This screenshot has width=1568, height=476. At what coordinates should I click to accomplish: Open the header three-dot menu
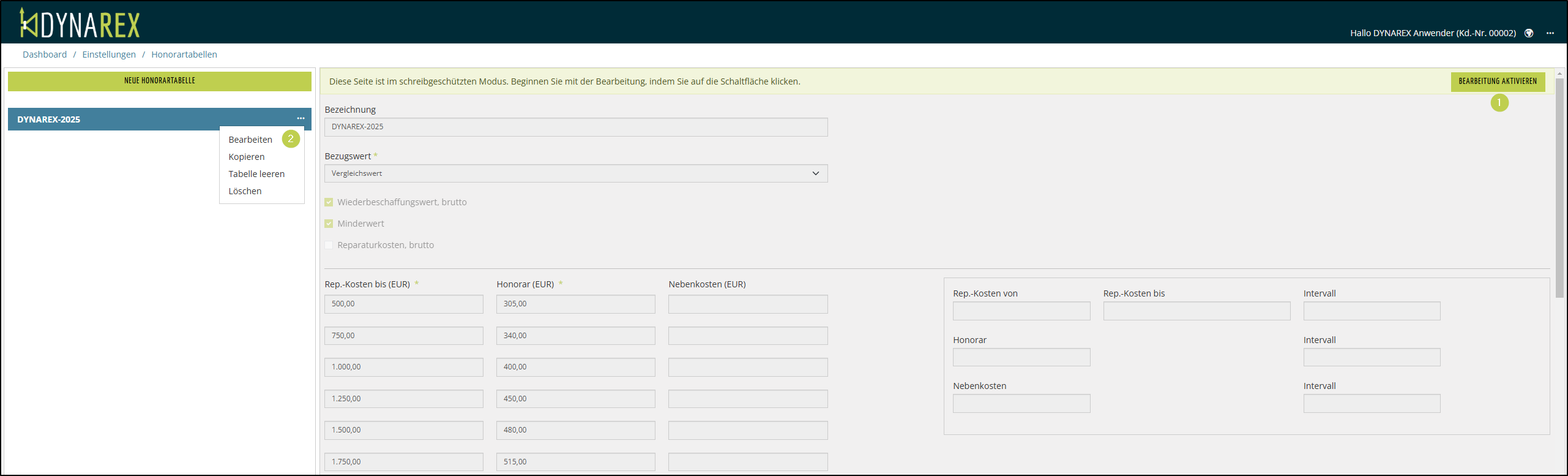click(x=1550, y=33)
